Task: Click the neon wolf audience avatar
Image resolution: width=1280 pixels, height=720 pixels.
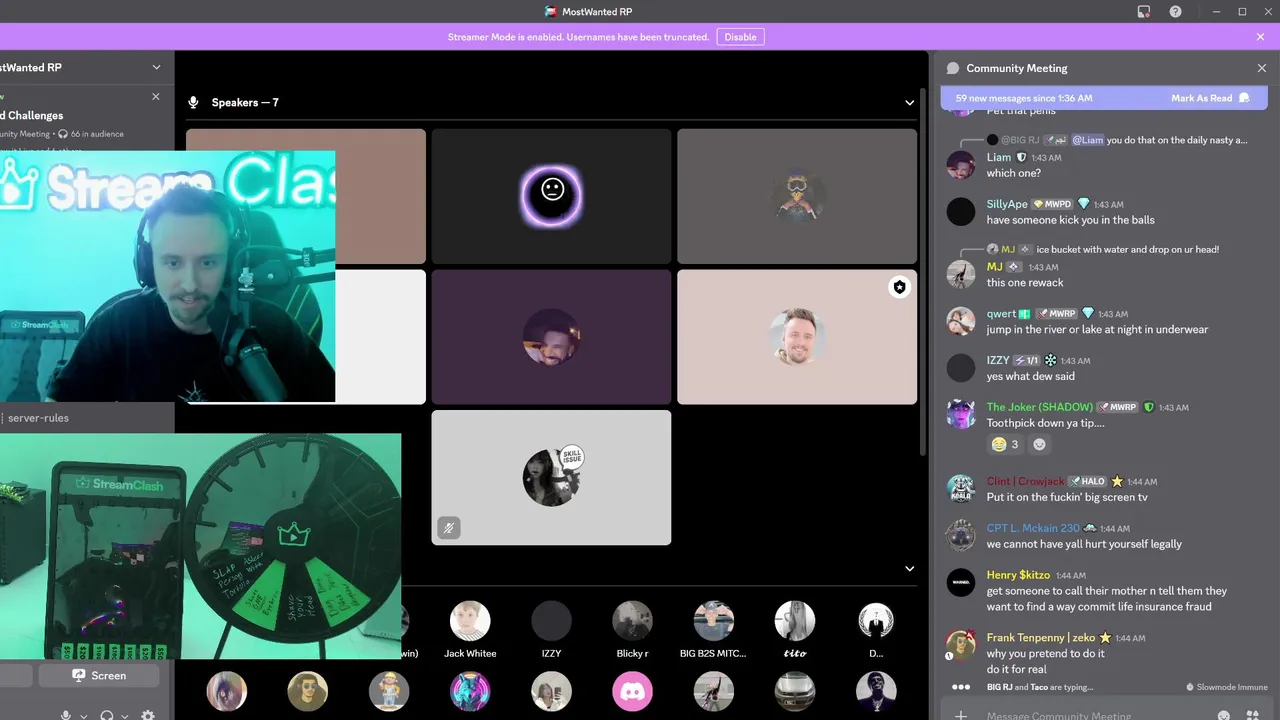Action: pos(469,691)
